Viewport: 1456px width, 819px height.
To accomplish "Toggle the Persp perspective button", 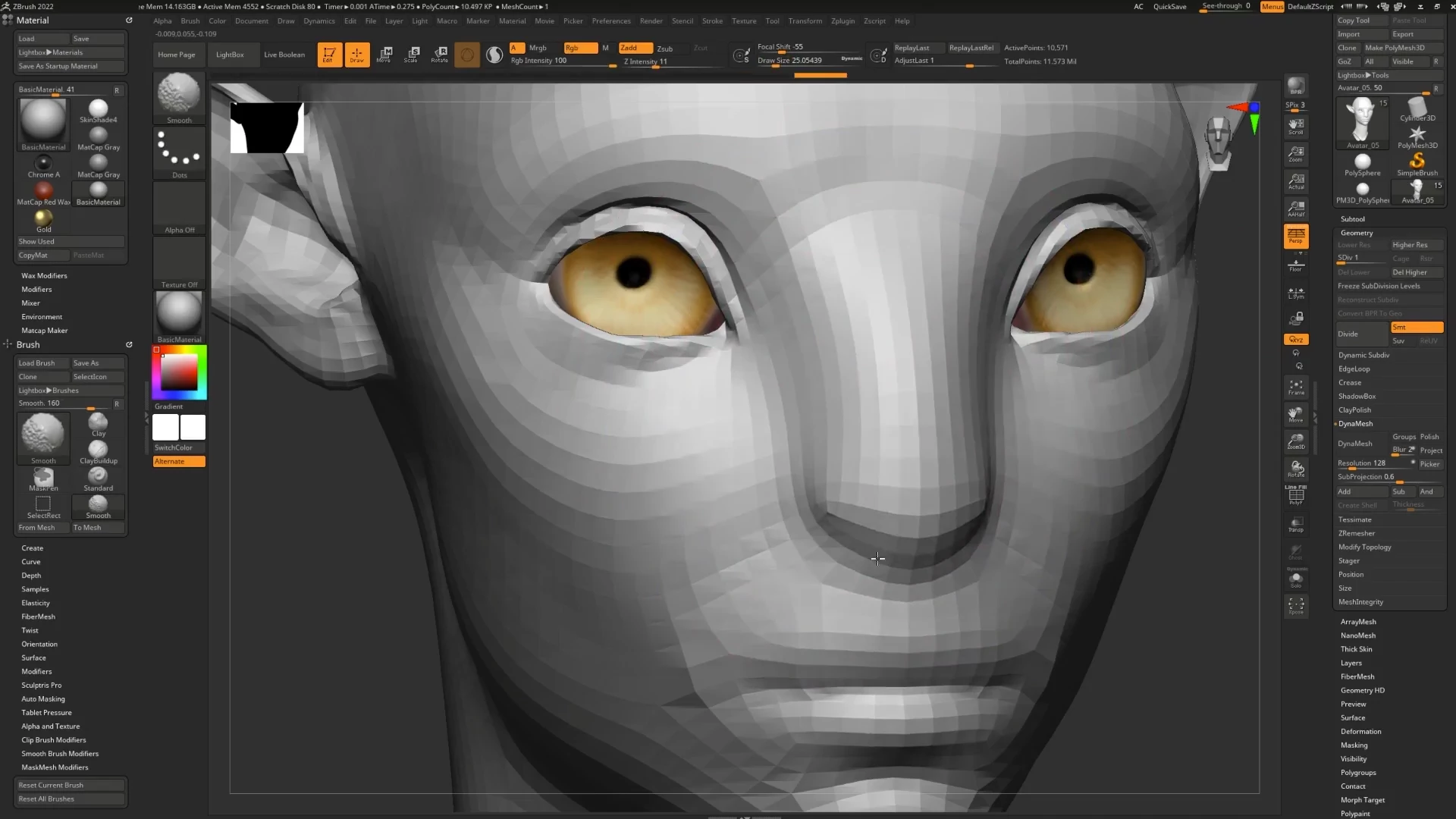I will coord(1296,237).
